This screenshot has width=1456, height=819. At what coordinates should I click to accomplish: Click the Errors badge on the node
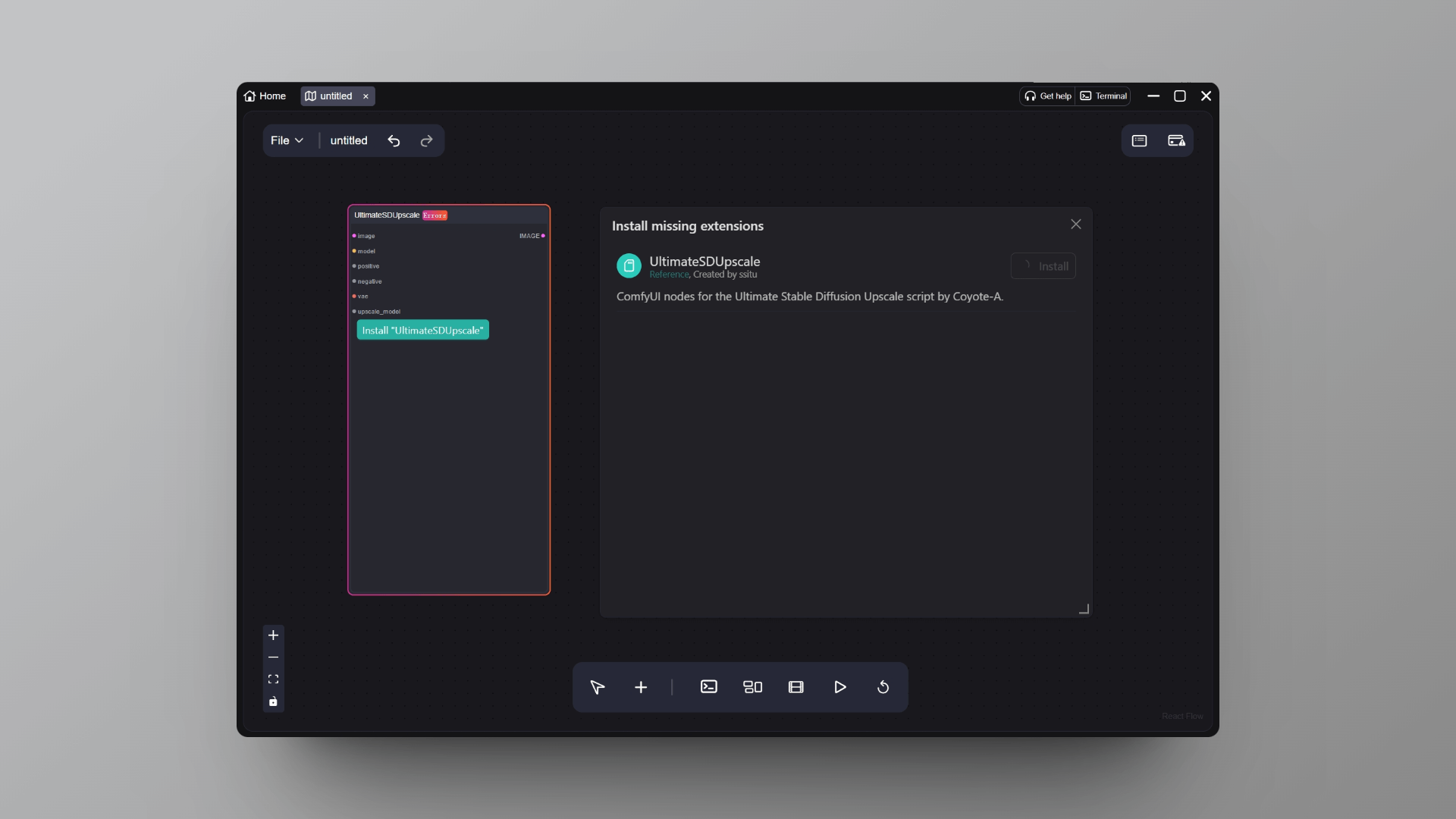435,215
